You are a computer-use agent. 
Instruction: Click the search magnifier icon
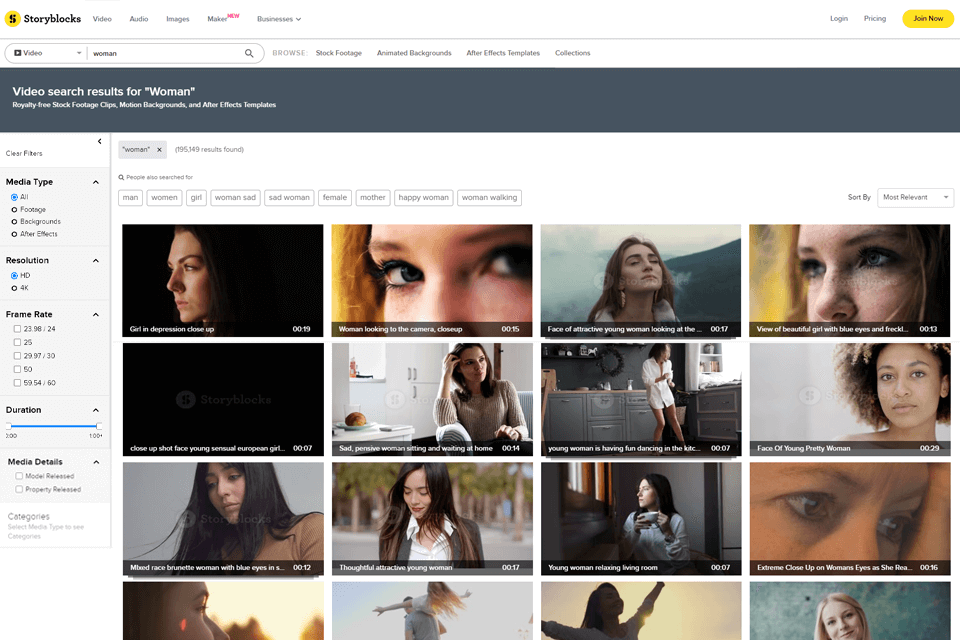click(x=249, y=53)
